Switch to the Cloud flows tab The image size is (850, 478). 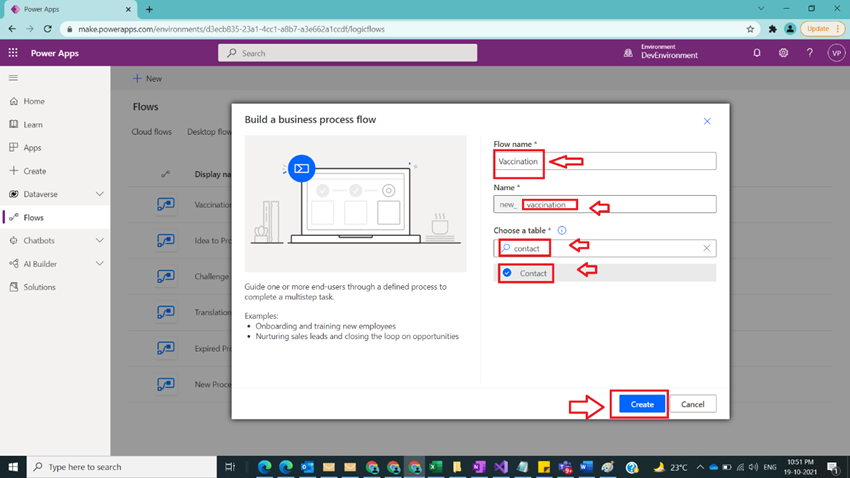coord(151,132)
